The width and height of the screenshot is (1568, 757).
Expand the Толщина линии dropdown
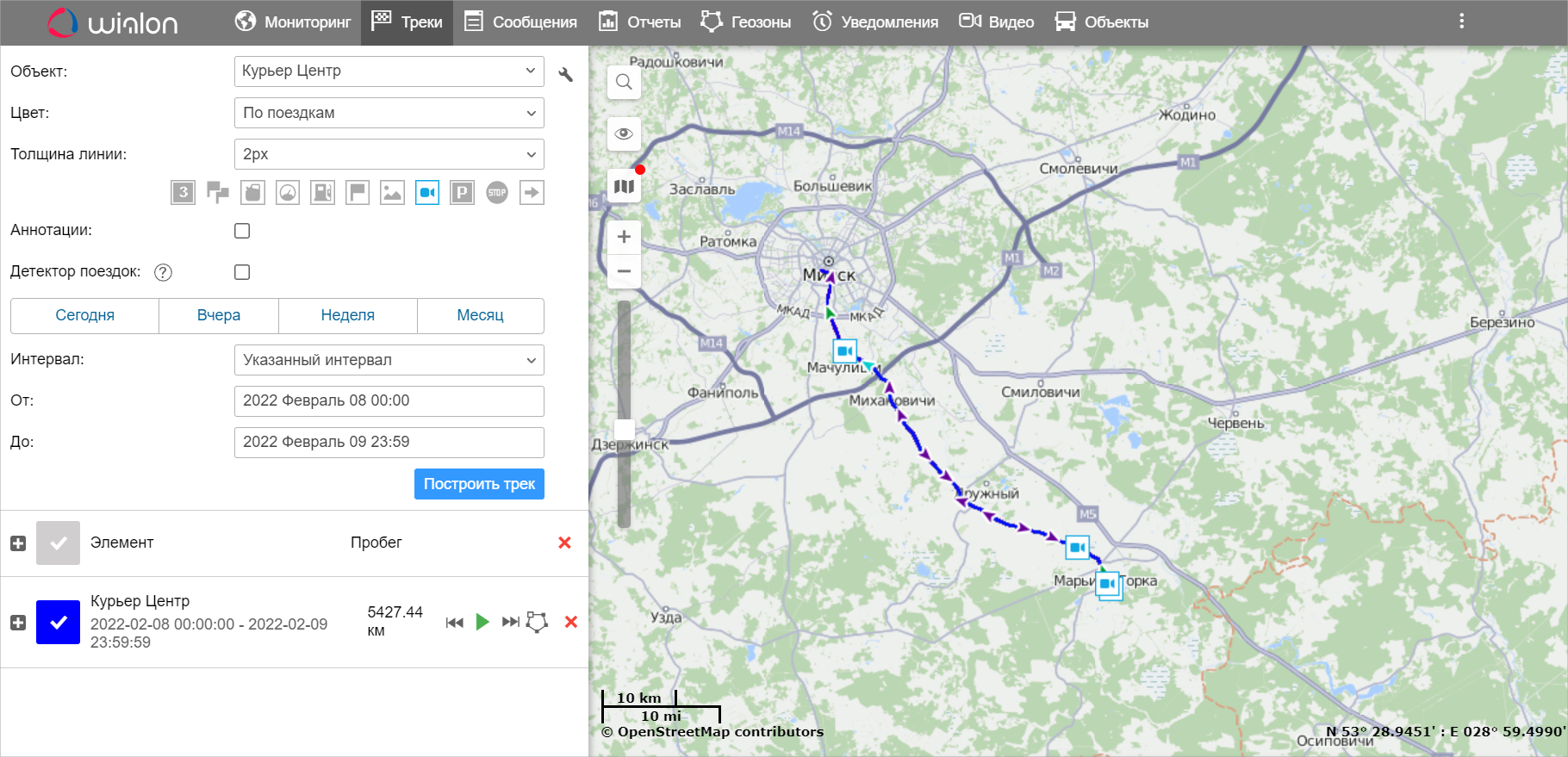(389, 154)
